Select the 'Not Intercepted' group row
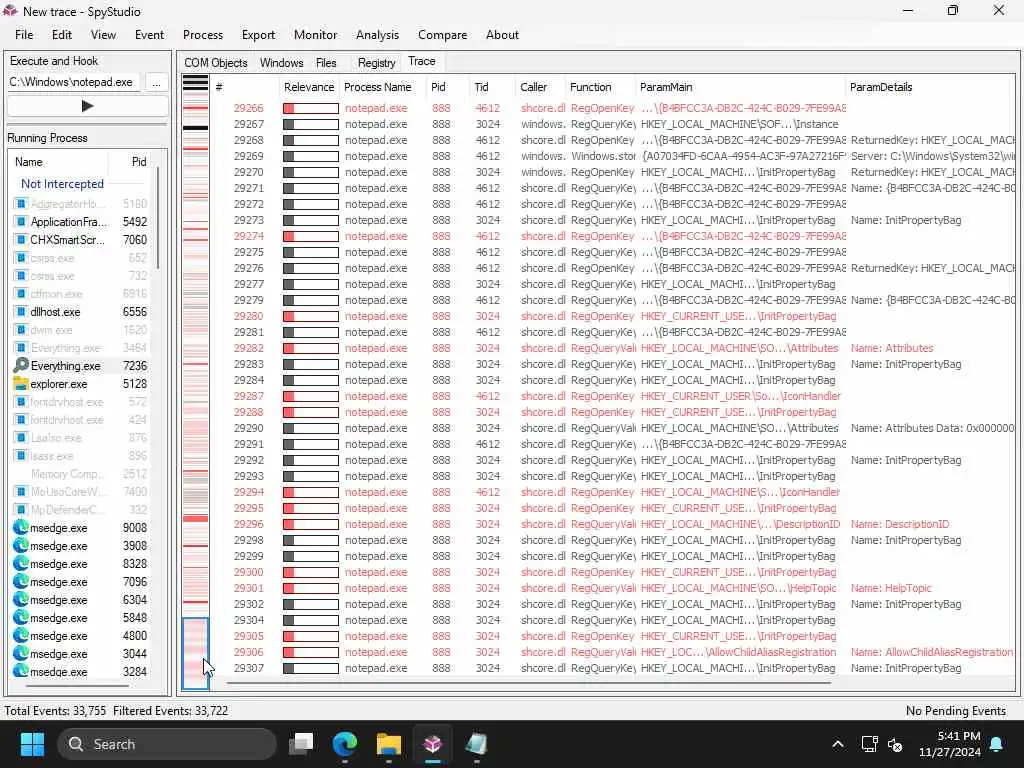 (x=62, y=184)
